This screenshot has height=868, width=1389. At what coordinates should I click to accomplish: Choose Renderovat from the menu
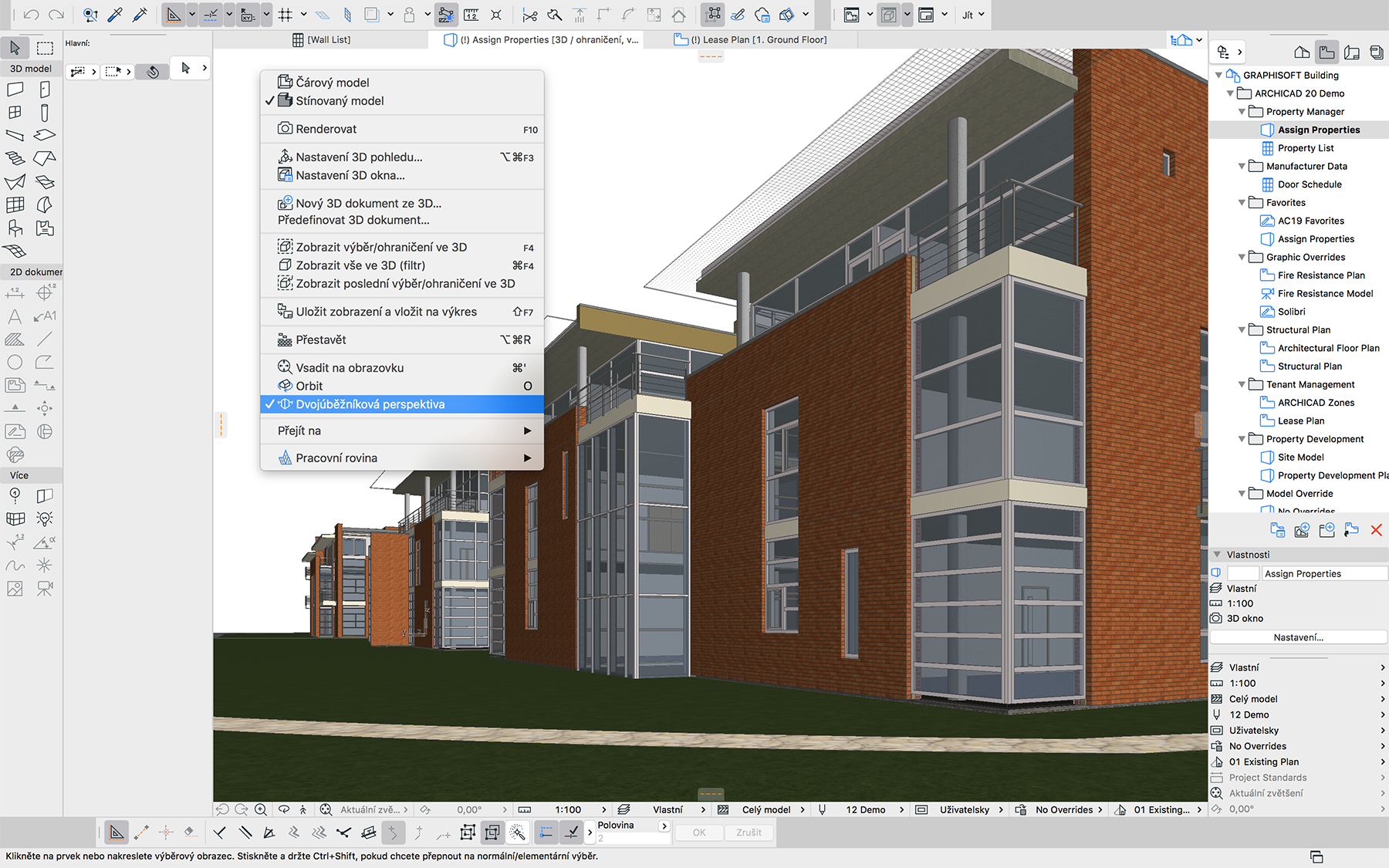[x=326, y=129]
